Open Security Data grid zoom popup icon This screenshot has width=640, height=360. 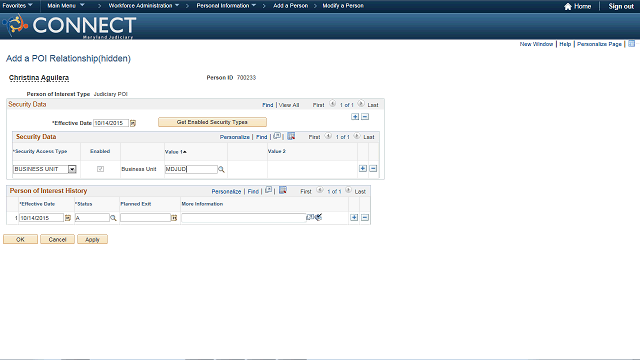point(277,136)
